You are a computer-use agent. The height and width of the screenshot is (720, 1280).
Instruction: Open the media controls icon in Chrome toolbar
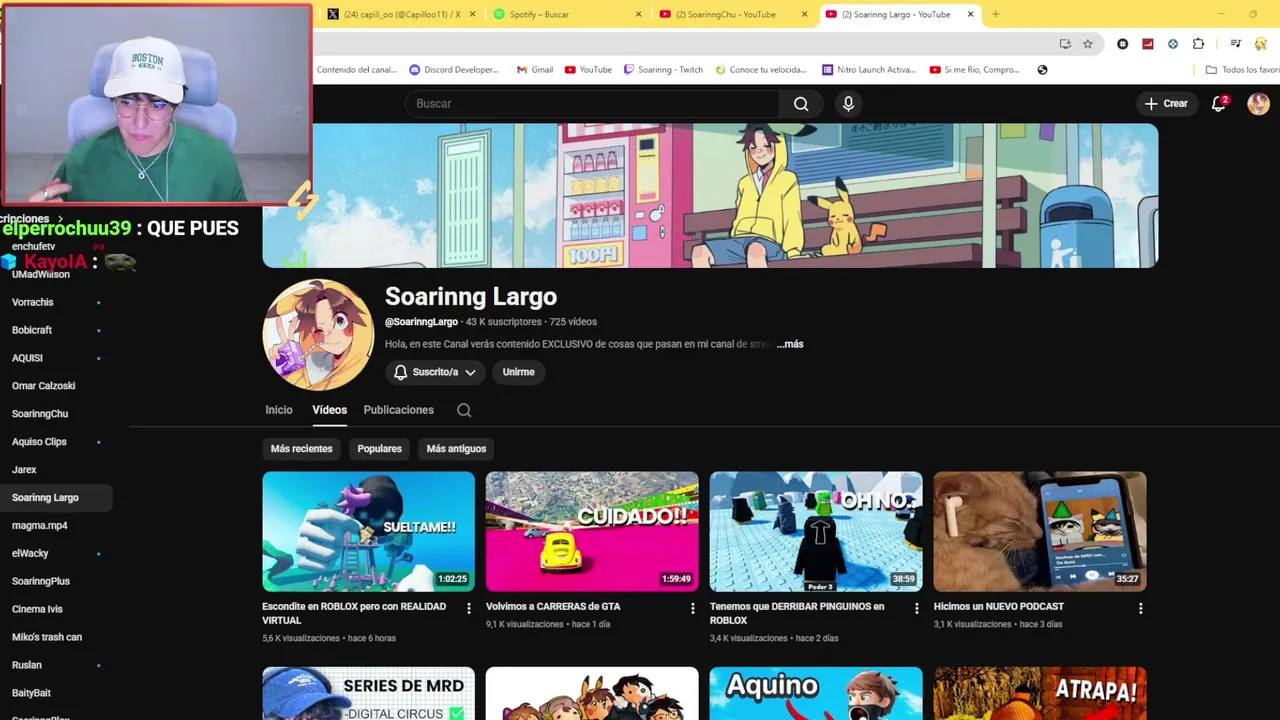[1236, 44]
